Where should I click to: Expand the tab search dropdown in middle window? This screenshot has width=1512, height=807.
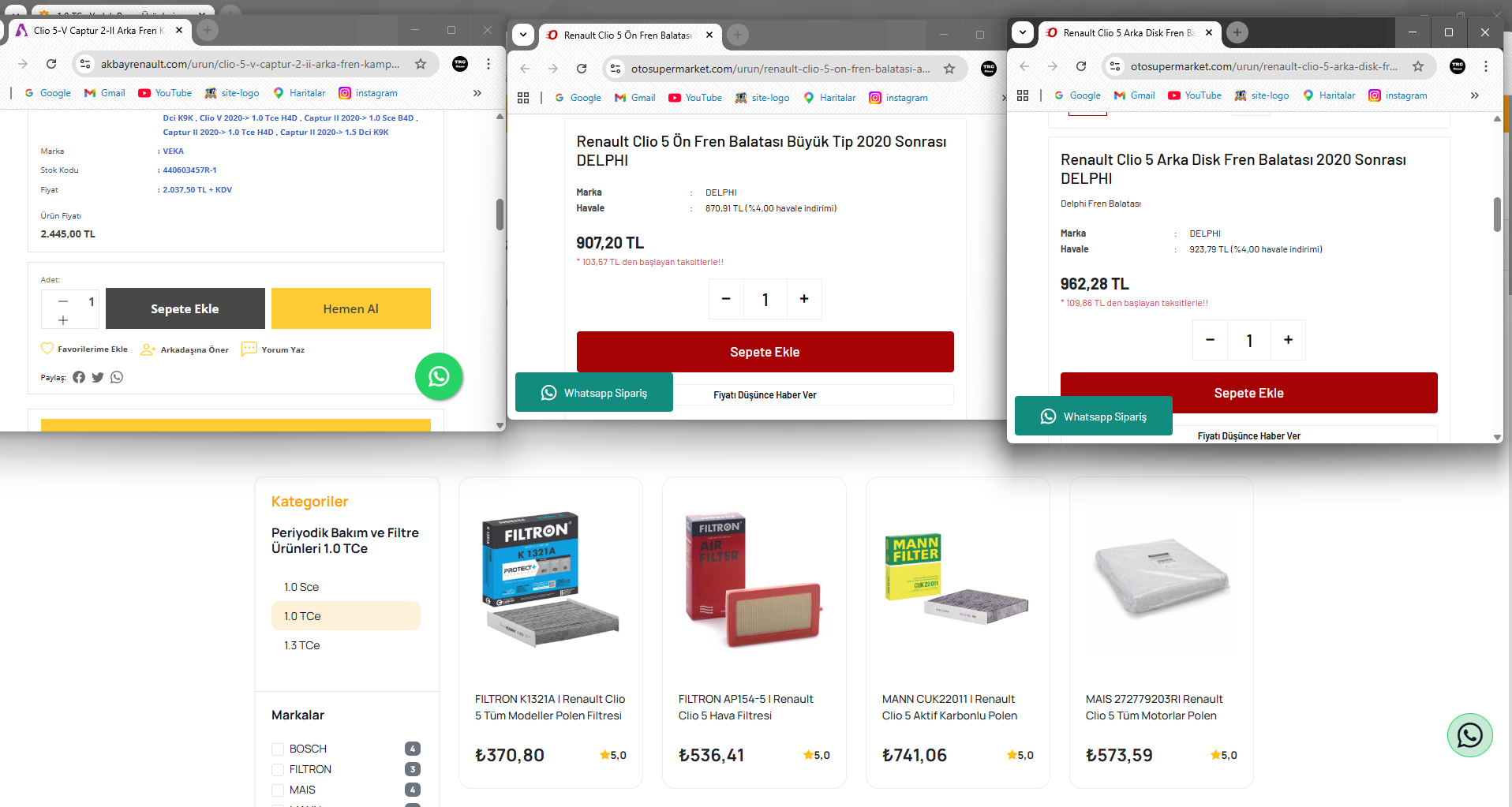(x=523, y=35)
